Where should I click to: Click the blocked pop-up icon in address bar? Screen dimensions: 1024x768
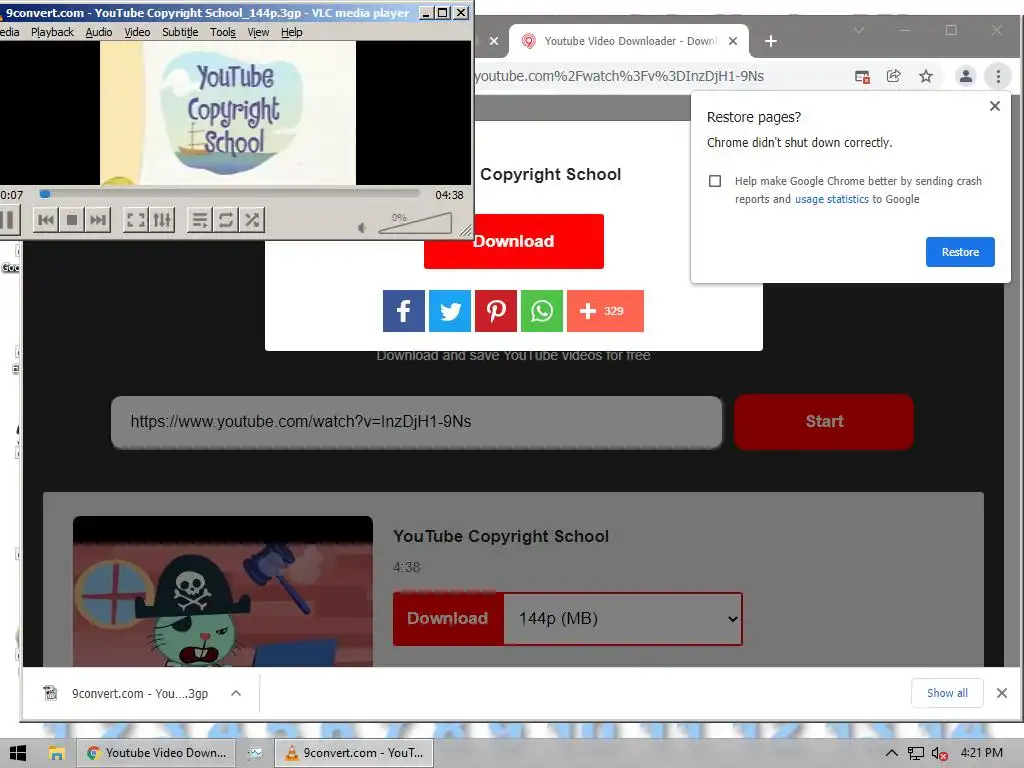coord(862,76)
